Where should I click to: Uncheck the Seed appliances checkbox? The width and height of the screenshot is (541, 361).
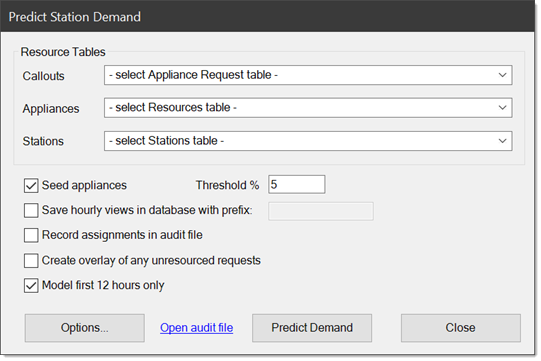pyautogui.click(x=31, y=185)
